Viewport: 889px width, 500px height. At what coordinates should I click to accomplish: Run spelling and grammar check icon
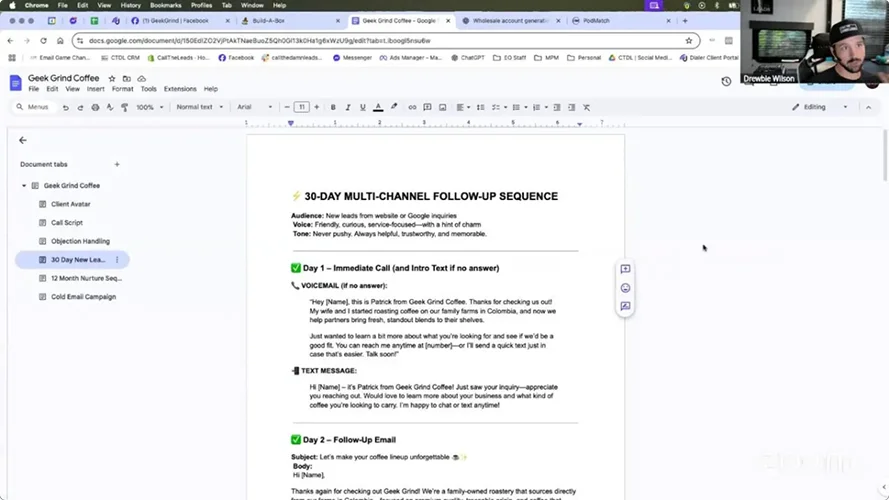tap(110, 107)
